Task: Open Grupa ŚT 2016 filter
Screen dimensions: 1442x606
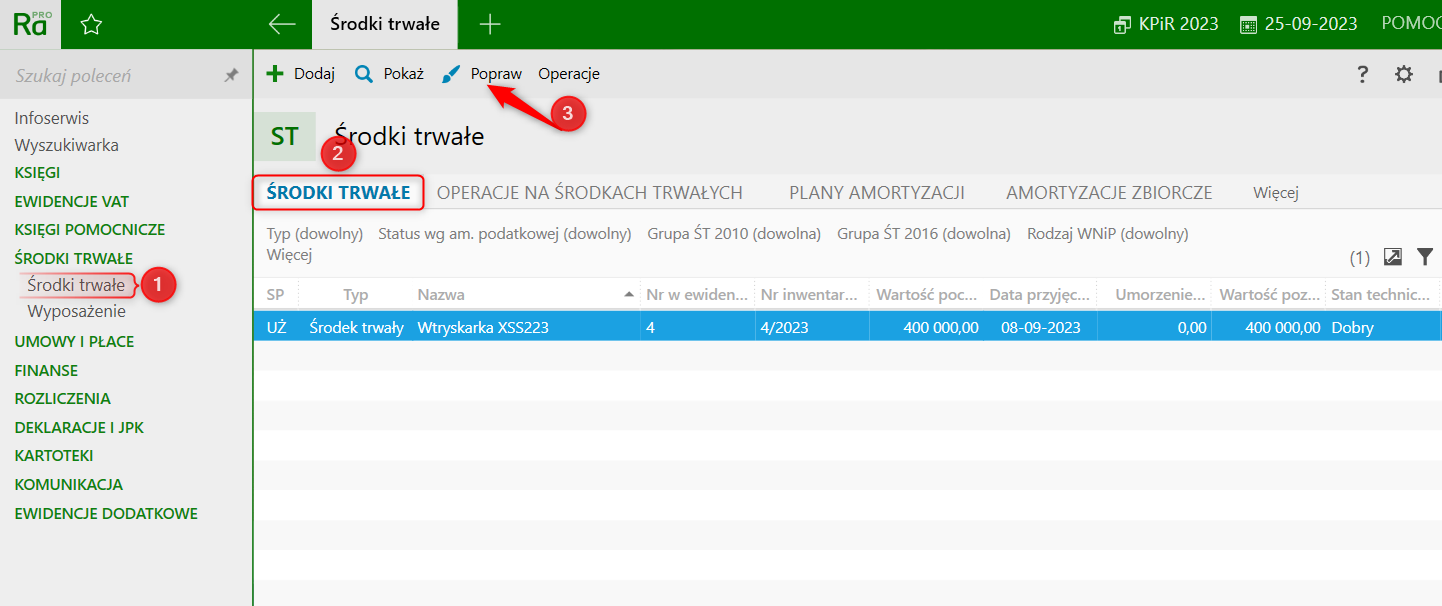Action: click(924, 234)
